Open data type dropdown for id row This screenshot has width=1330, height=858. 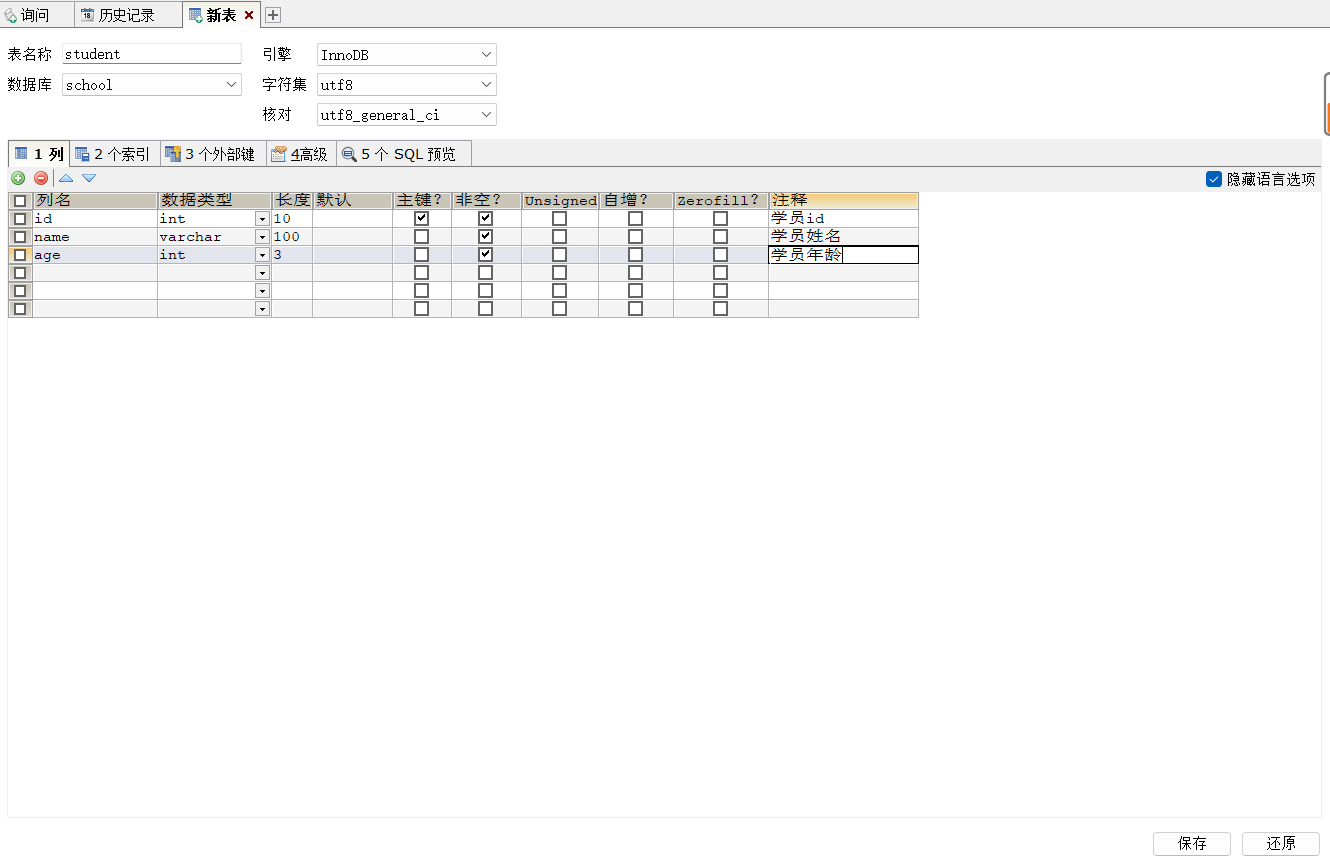point(262,218)
